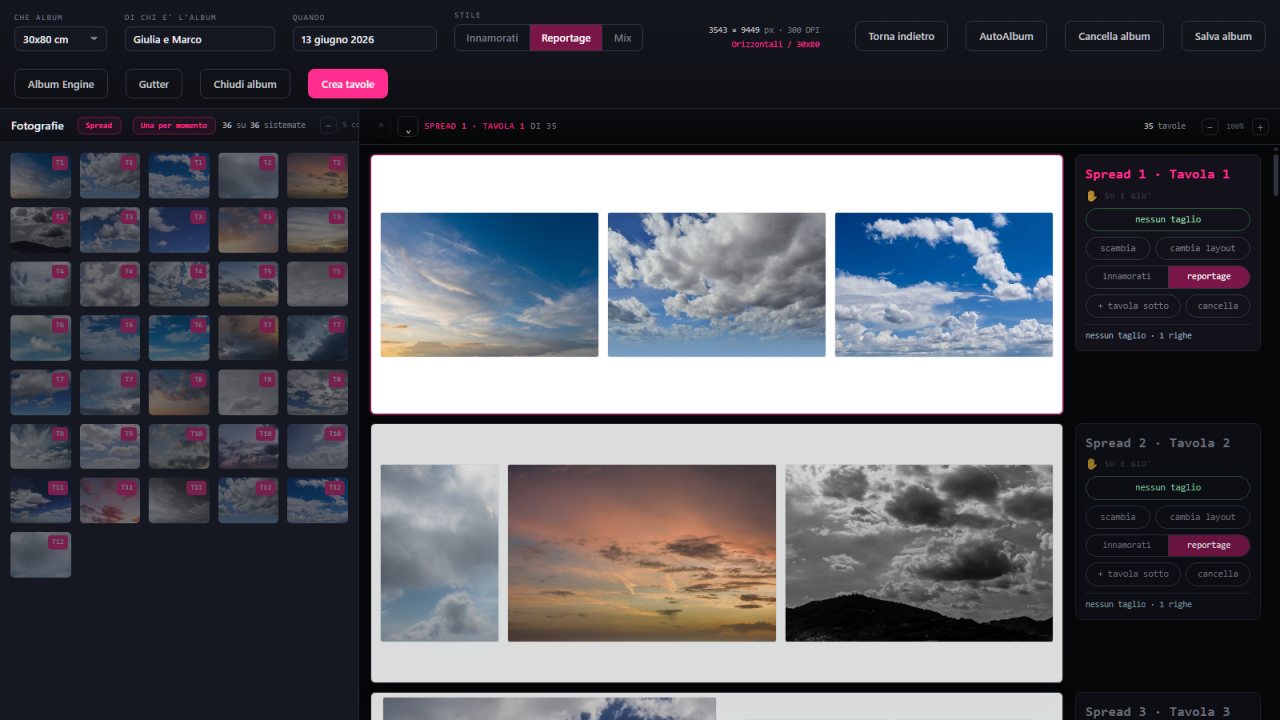Click the pink Crea tavole button

pos(348,84)
